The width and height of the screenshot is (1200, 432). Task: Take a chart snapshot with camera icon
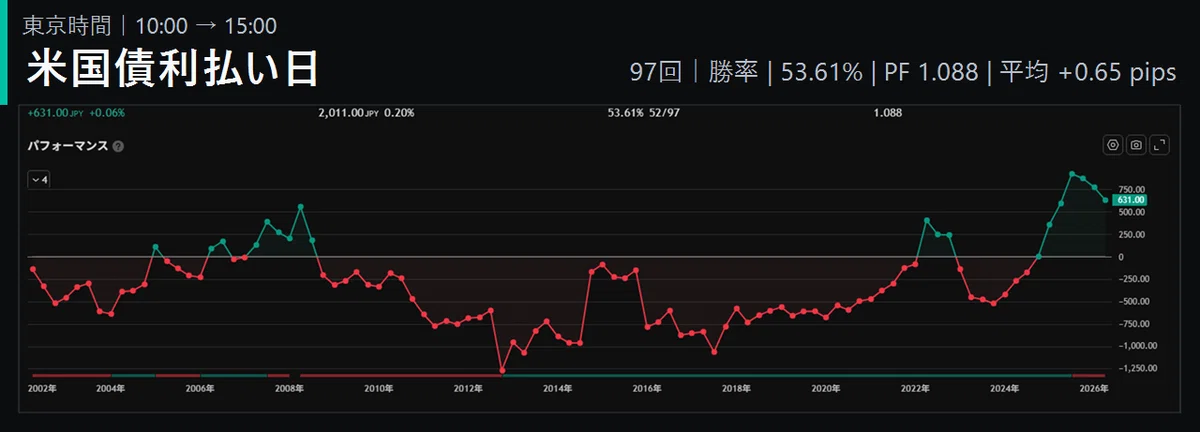point(1136,145)
